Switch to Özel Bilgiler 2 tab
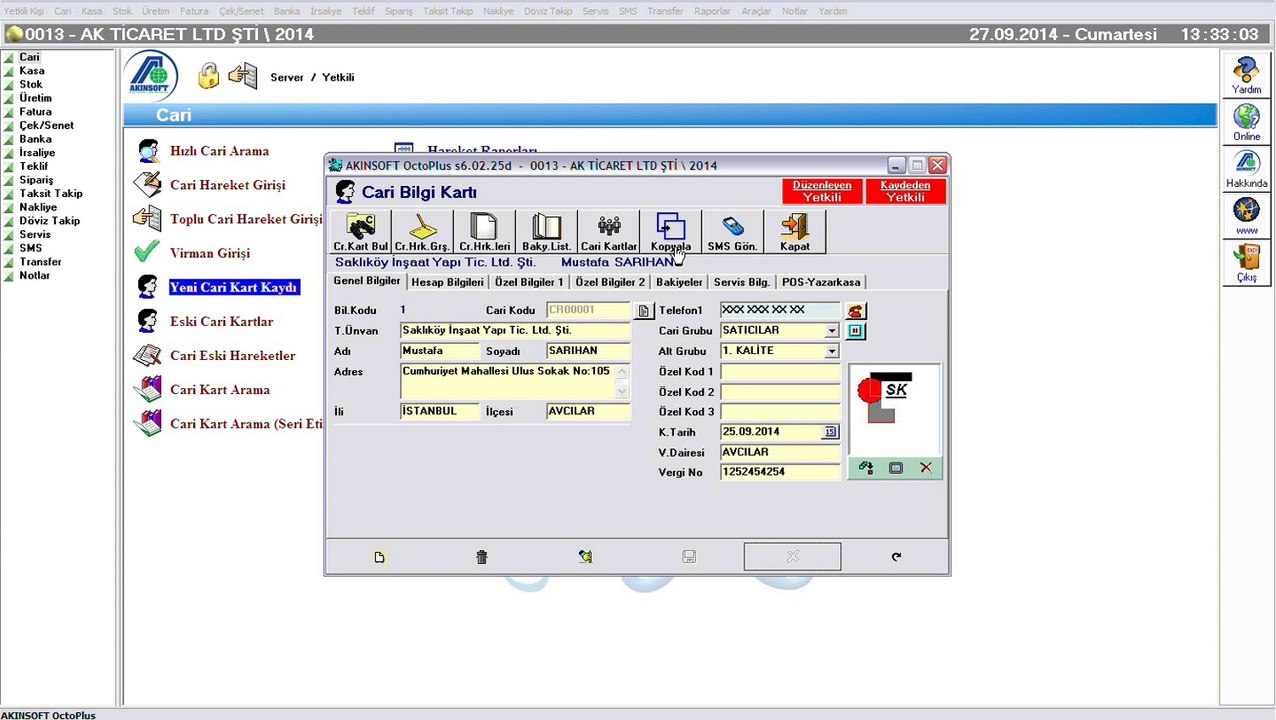1276x720 pixels. pos(610,282)
